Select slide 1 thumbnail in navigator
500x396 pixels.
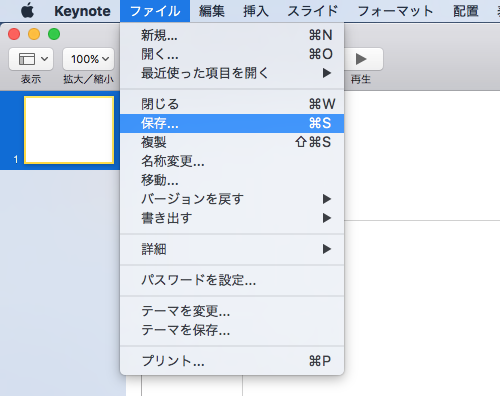coord(69,130)
